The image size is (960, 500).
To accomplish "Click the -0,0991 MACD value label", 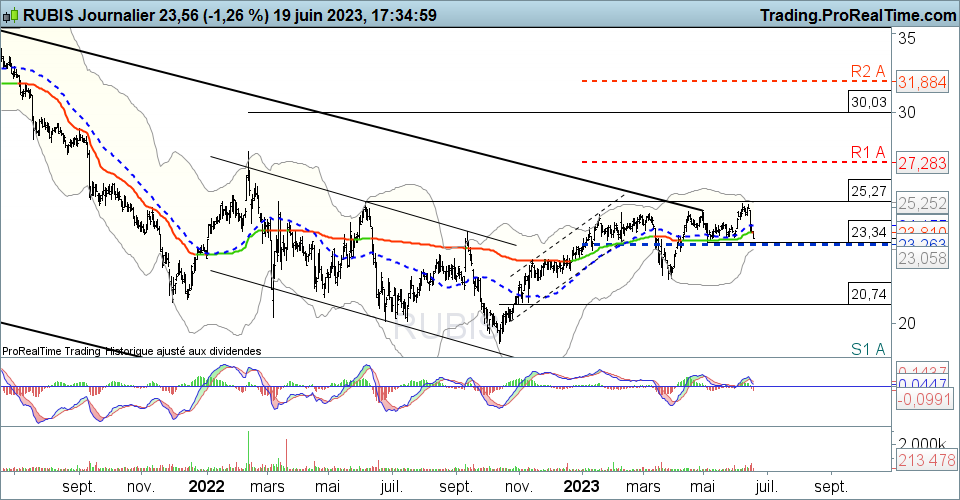I will 923,400.
